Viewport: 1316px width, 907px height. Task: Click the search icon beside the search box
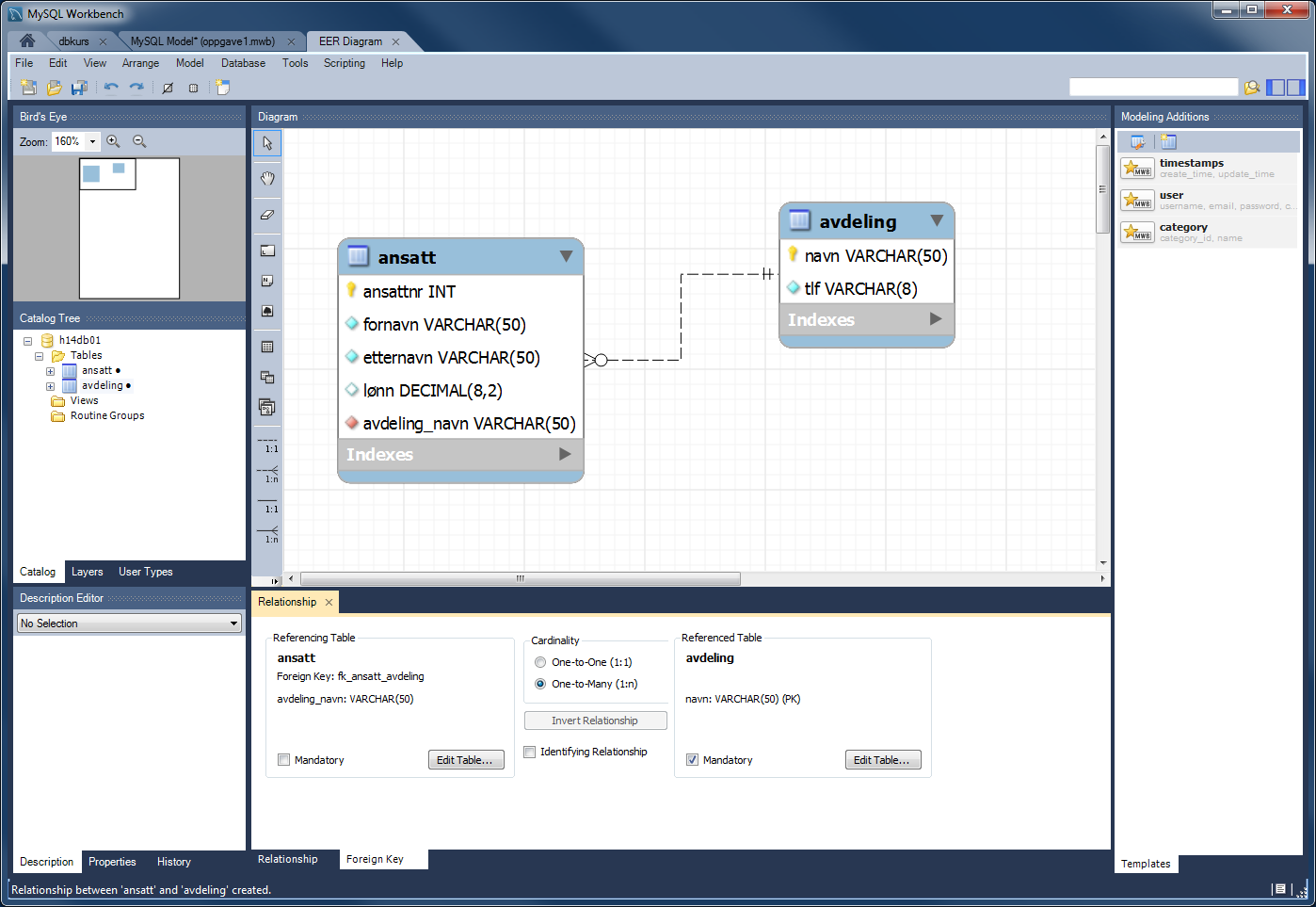point(1252,88)
